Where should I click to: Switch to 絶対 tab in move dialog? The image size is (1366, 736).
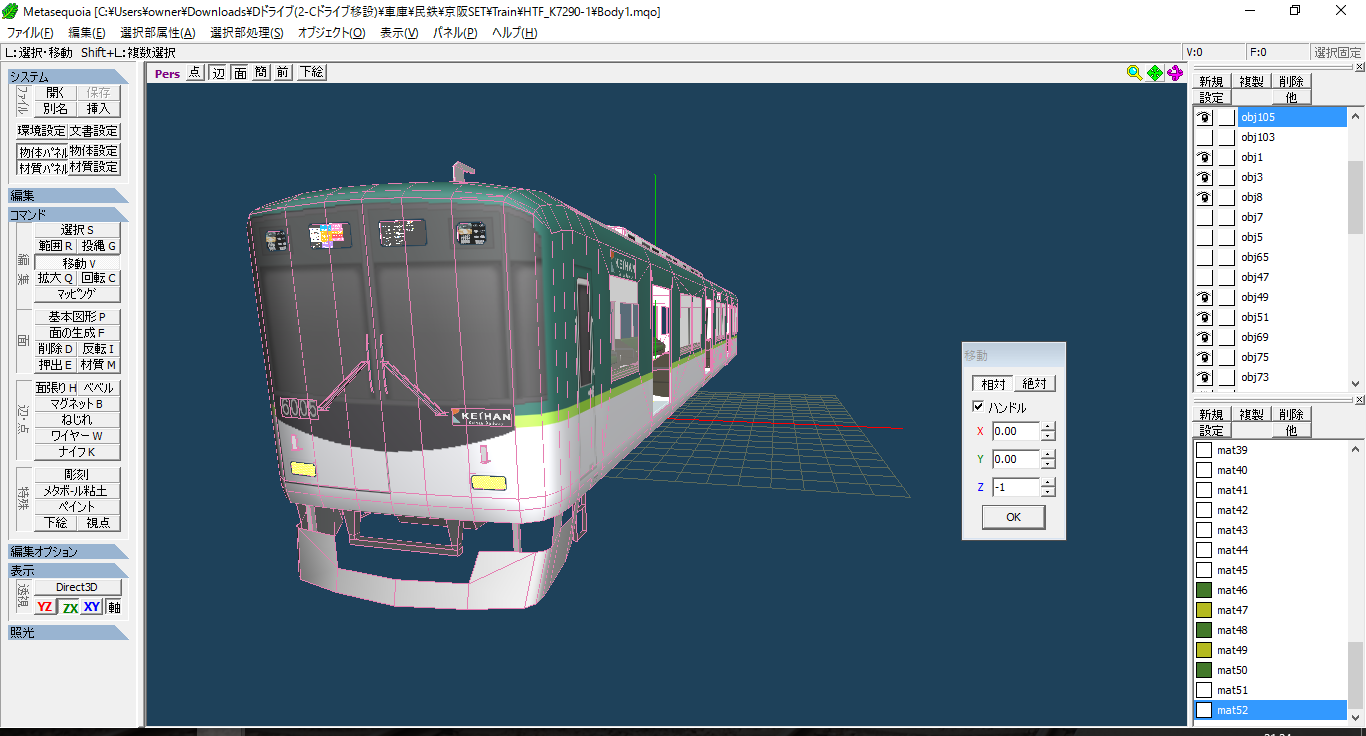click(1034, 384)
